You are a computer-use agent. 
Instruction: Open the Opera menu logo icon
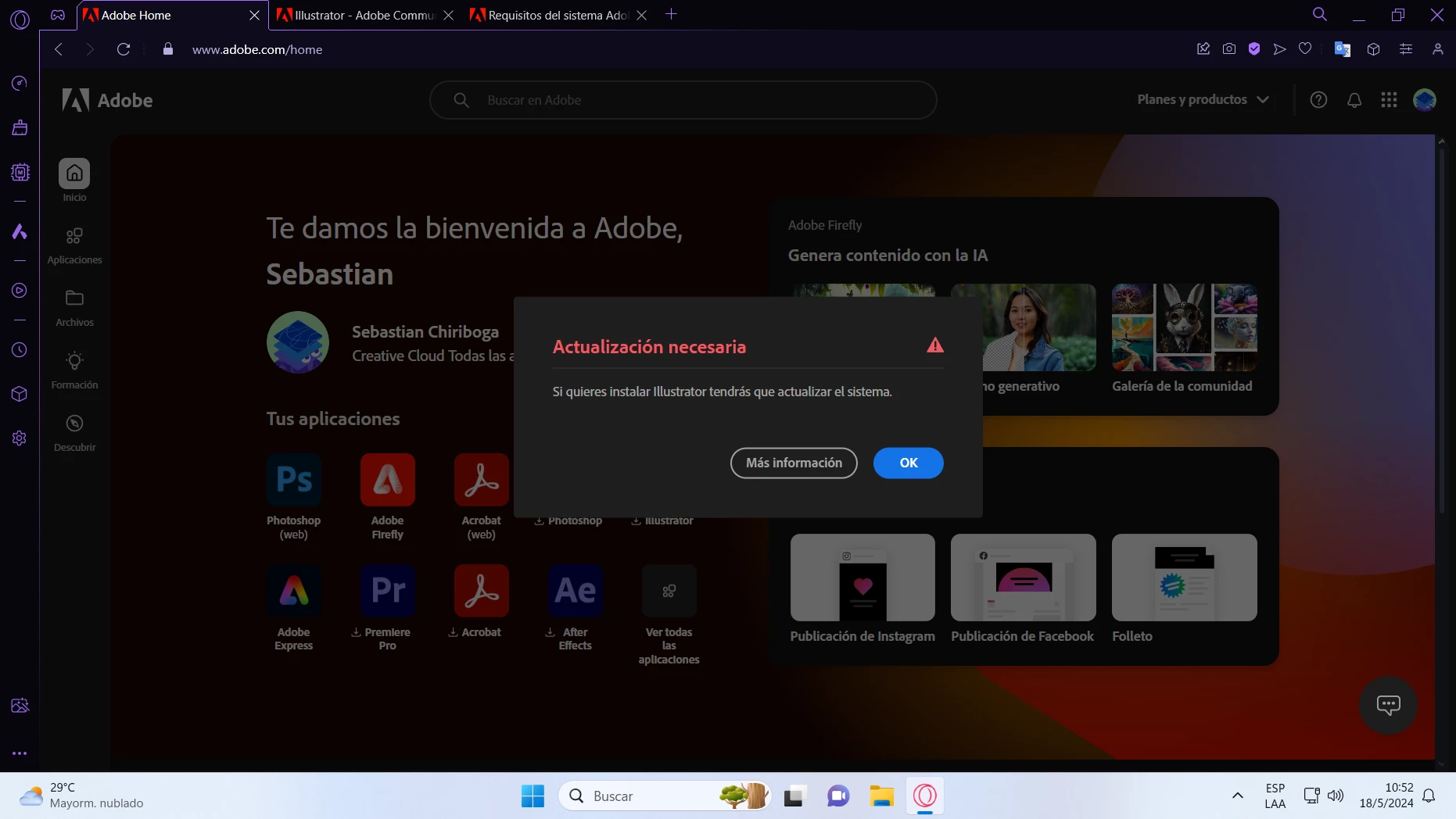point(20,20)
